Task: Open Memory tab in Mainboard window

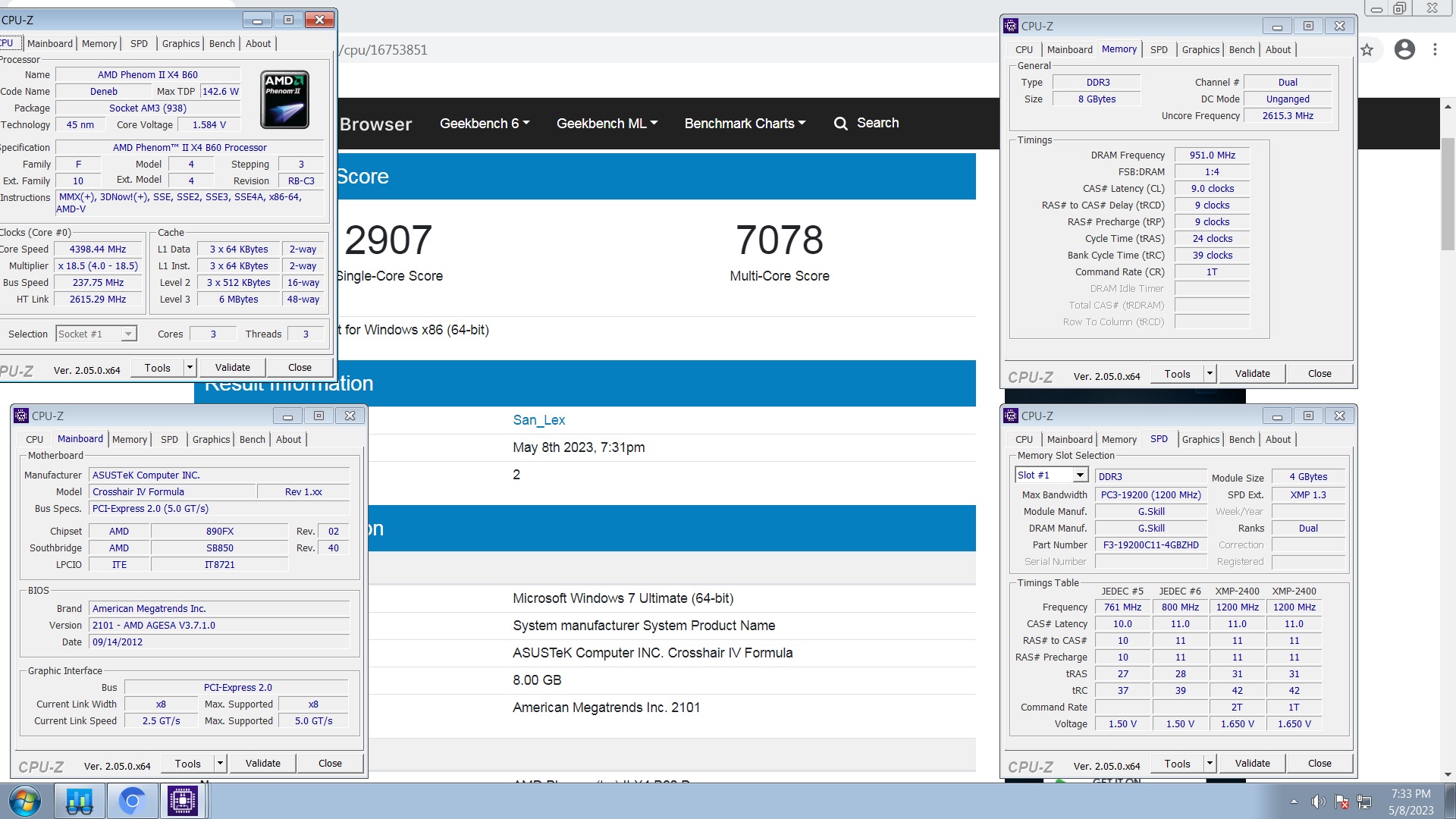Action: 130,440
